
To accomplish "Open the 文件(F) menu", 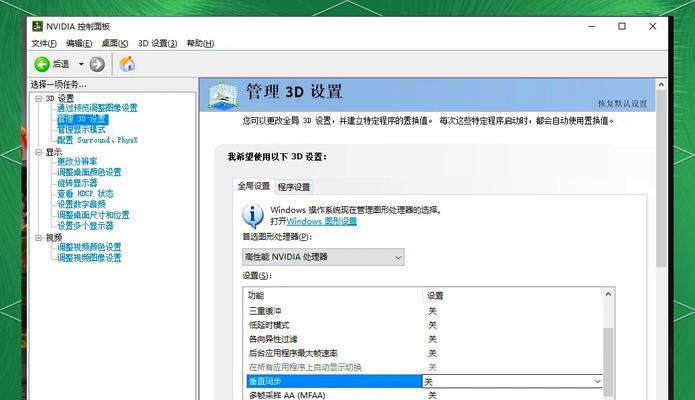I will (44, 43).
